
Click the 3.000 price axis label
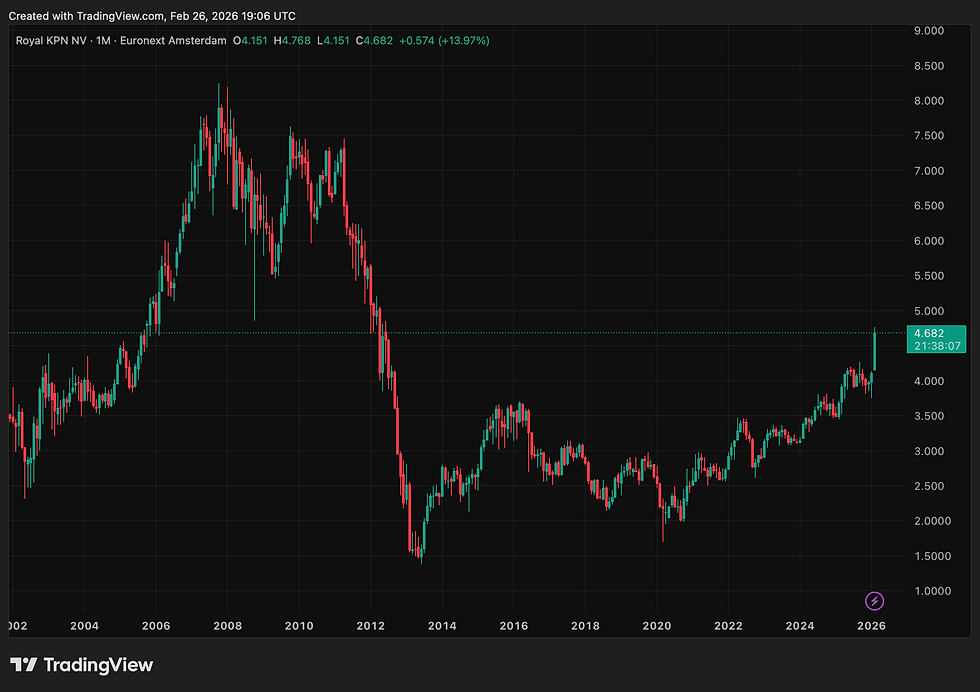(x=929, y=451)
